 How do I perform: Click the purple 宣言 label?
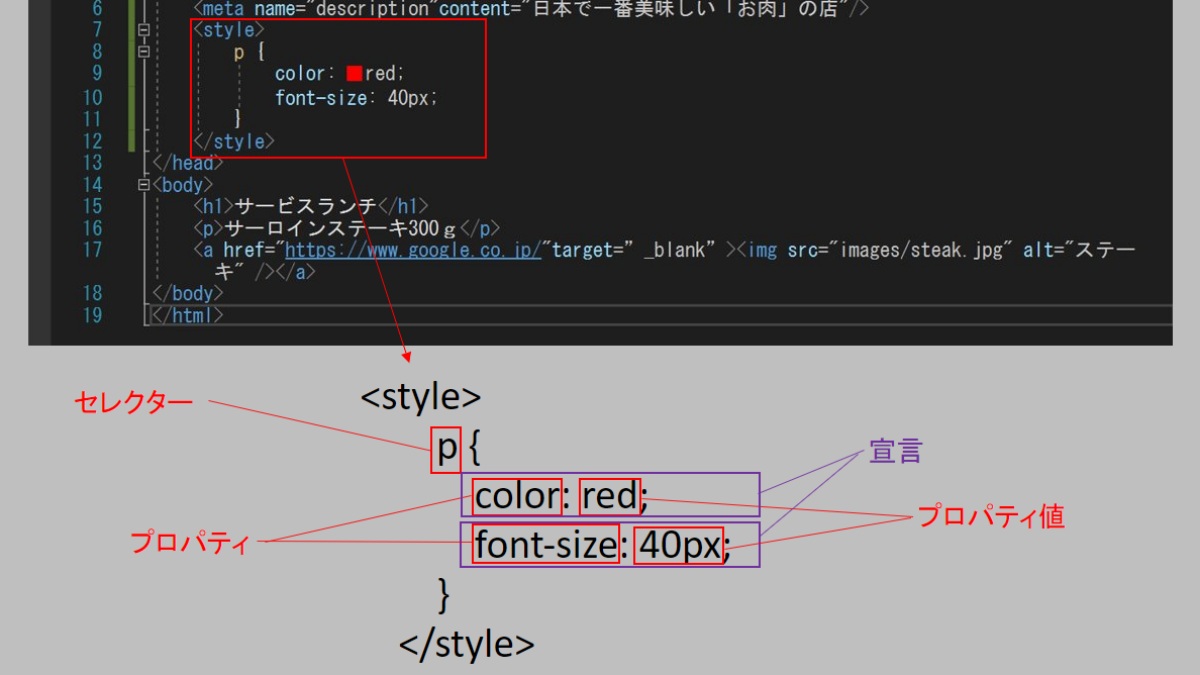pos(894,452)
